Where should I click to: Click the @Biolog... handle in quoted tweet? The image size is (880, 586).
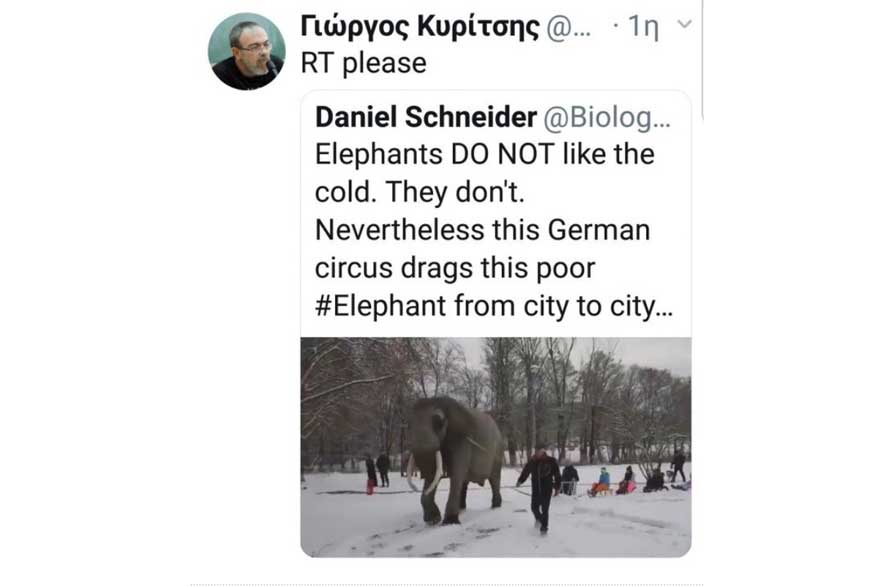point(607,117)
